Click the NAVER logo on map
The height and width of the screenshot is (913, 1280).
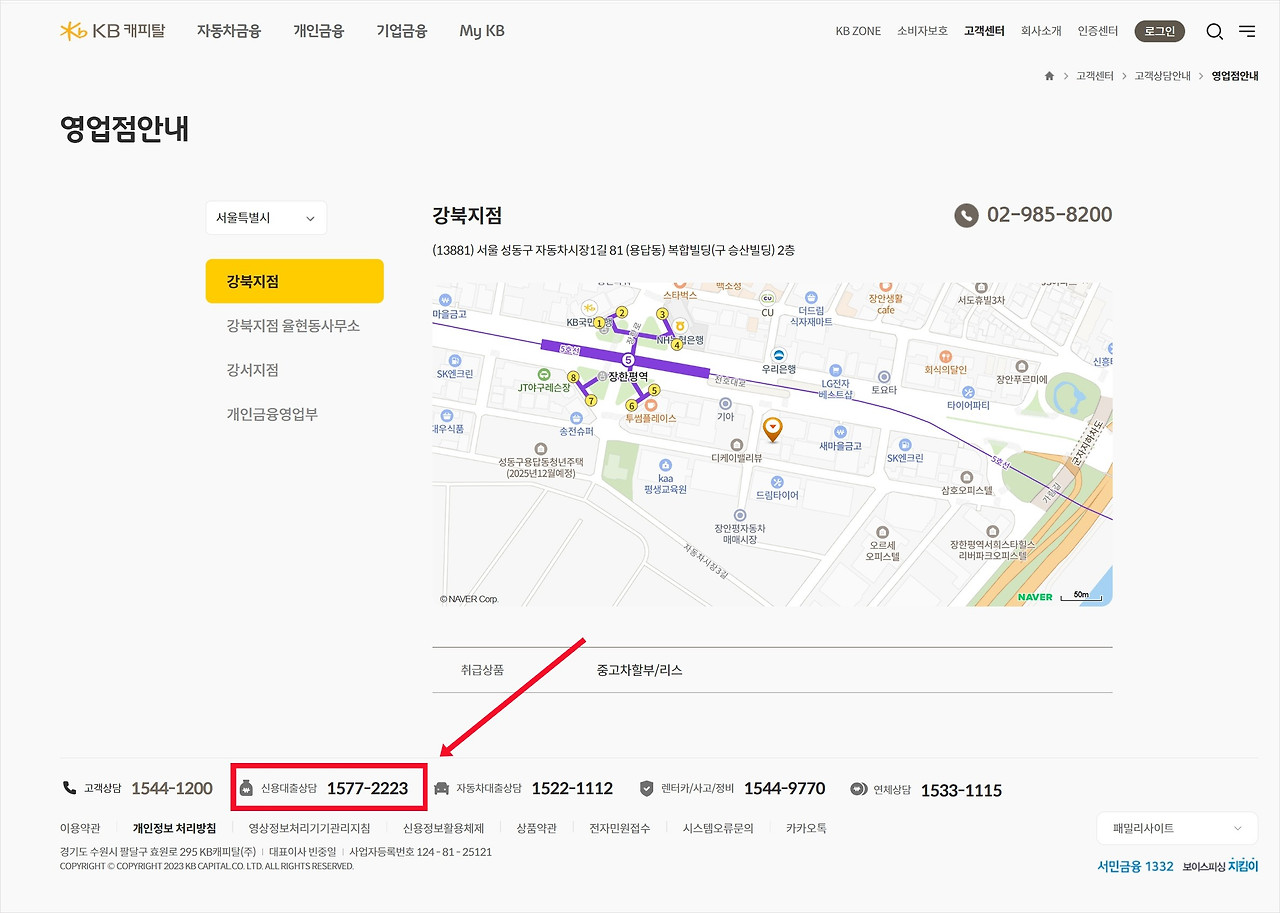1035,597
